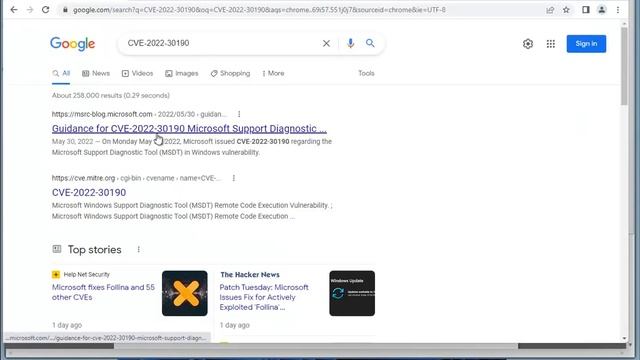Start voice search with microphone icon
Screen dimensions: 640x360
click(x=350, y=43)
